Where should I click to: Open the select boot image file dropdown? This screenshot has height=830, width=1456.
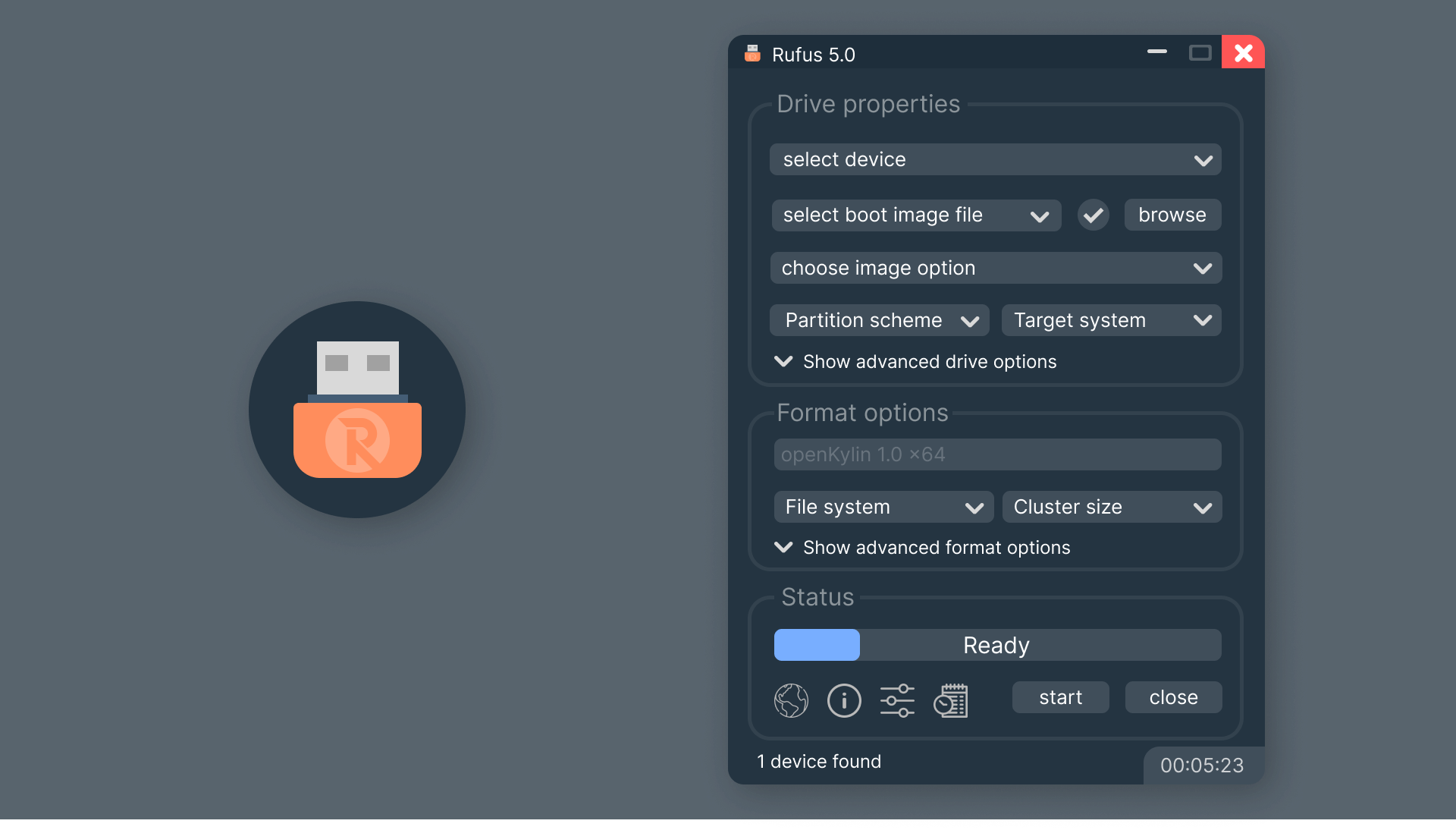pyautogui.click(x=916, y=215)
